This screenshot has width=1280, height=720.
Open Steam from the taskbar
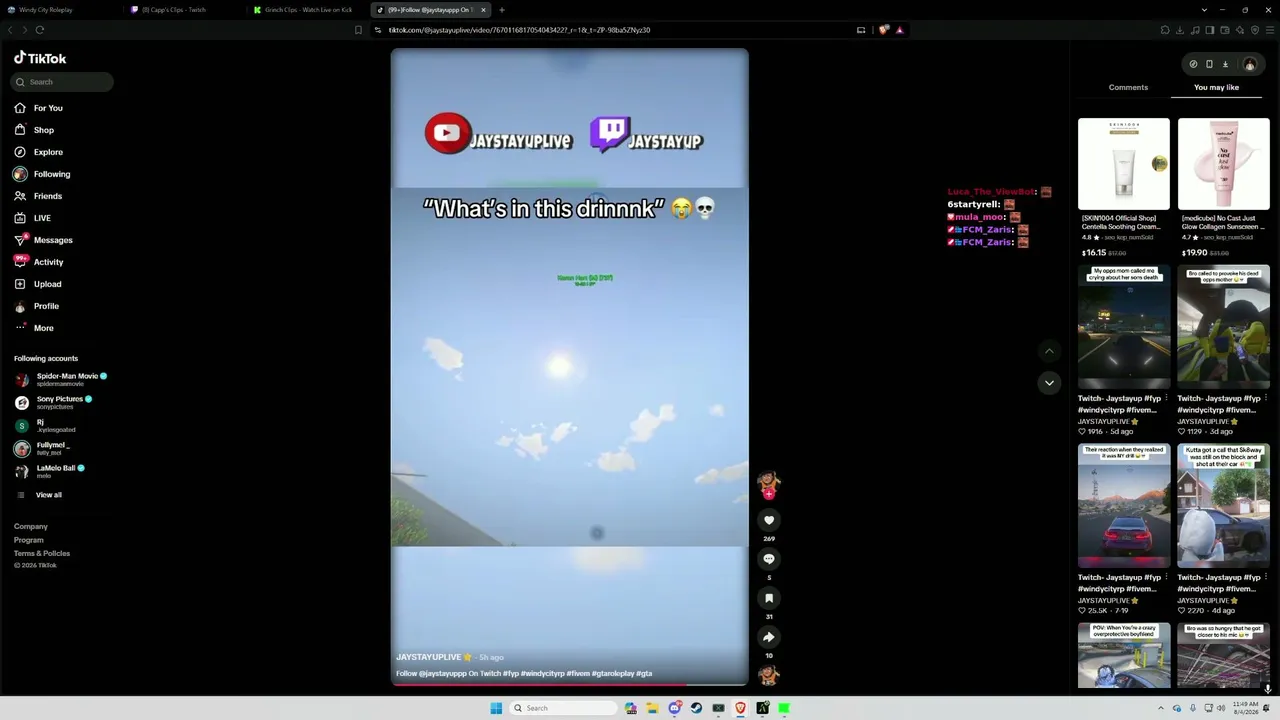696,708
